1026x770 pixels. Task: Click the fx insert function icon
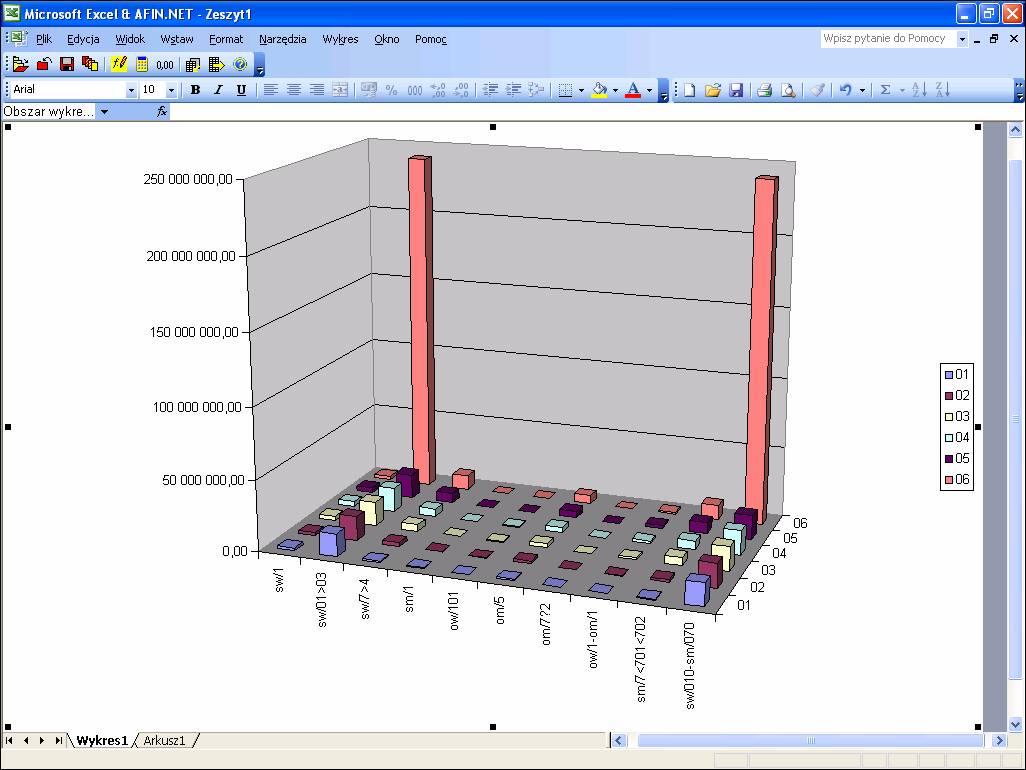[162, 111]
